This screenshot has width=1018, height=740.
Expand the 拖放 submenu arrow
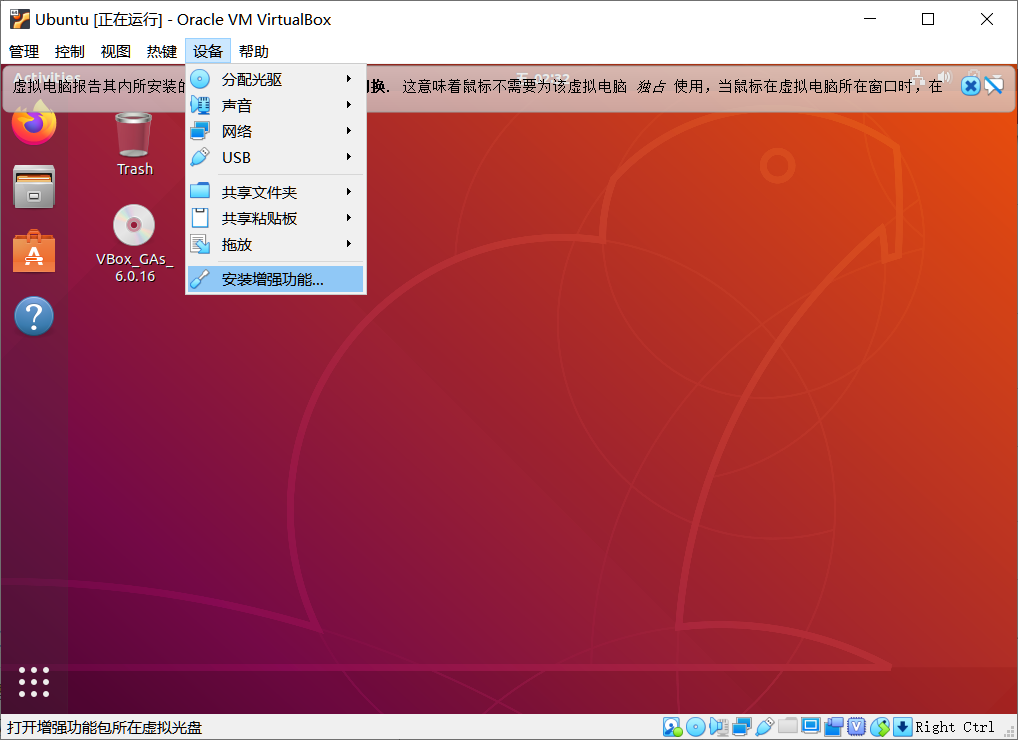pos(349,243)
